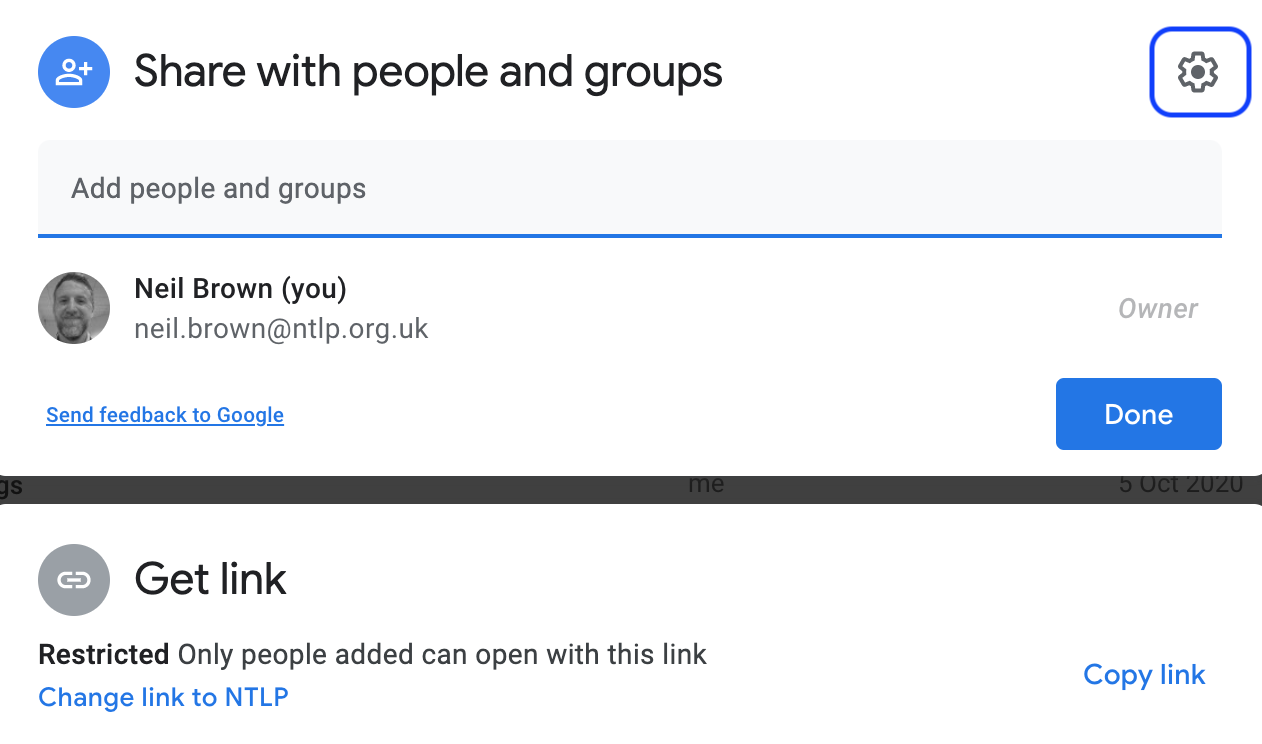
Task: Click the Get link heading
Action: click(x=211, y=579)
